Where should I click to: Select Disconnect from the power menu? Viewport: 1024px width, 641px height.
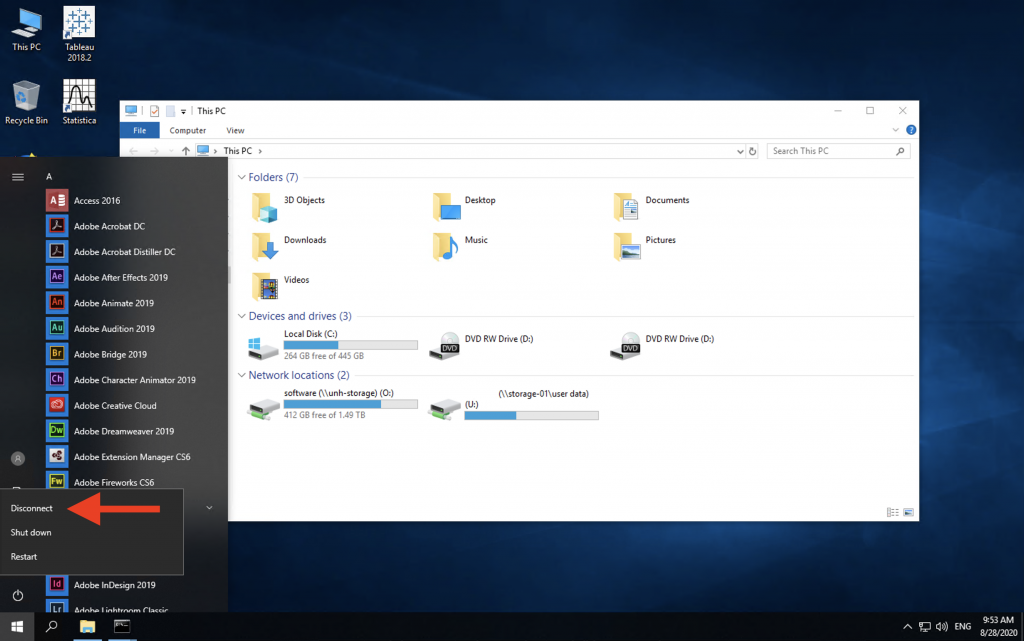(32, 509)
